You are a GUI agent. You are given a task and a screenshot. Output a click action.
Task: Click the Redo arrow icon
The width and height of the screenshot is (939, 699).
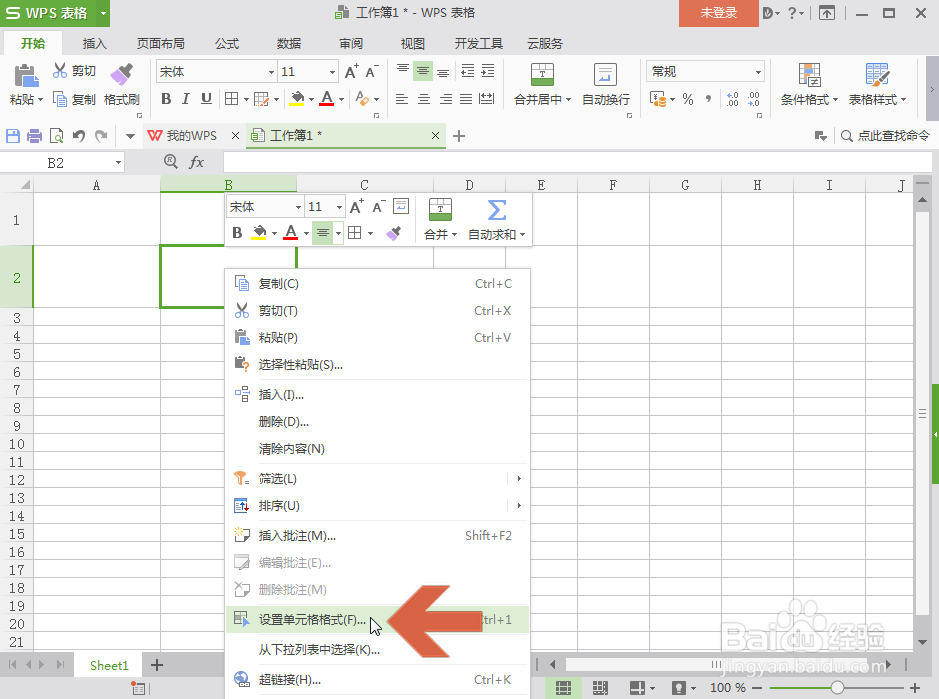coord(101,136)
